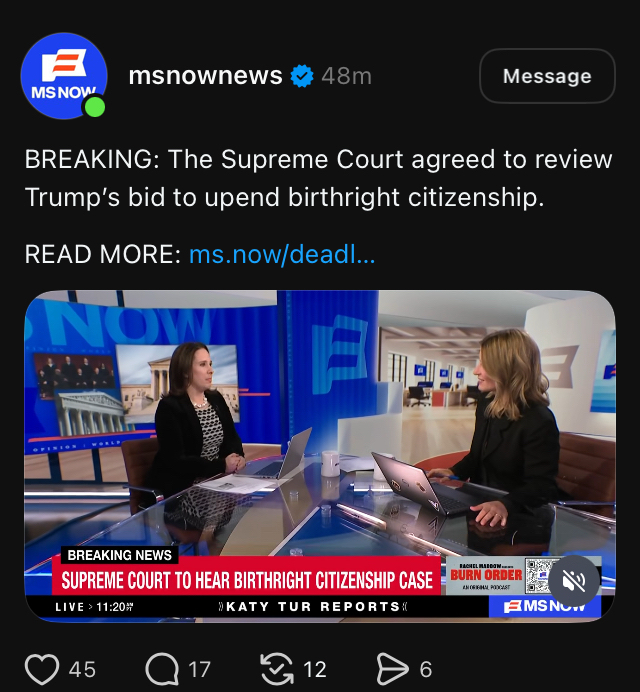Tap the Message button

[x=547, y=76]
